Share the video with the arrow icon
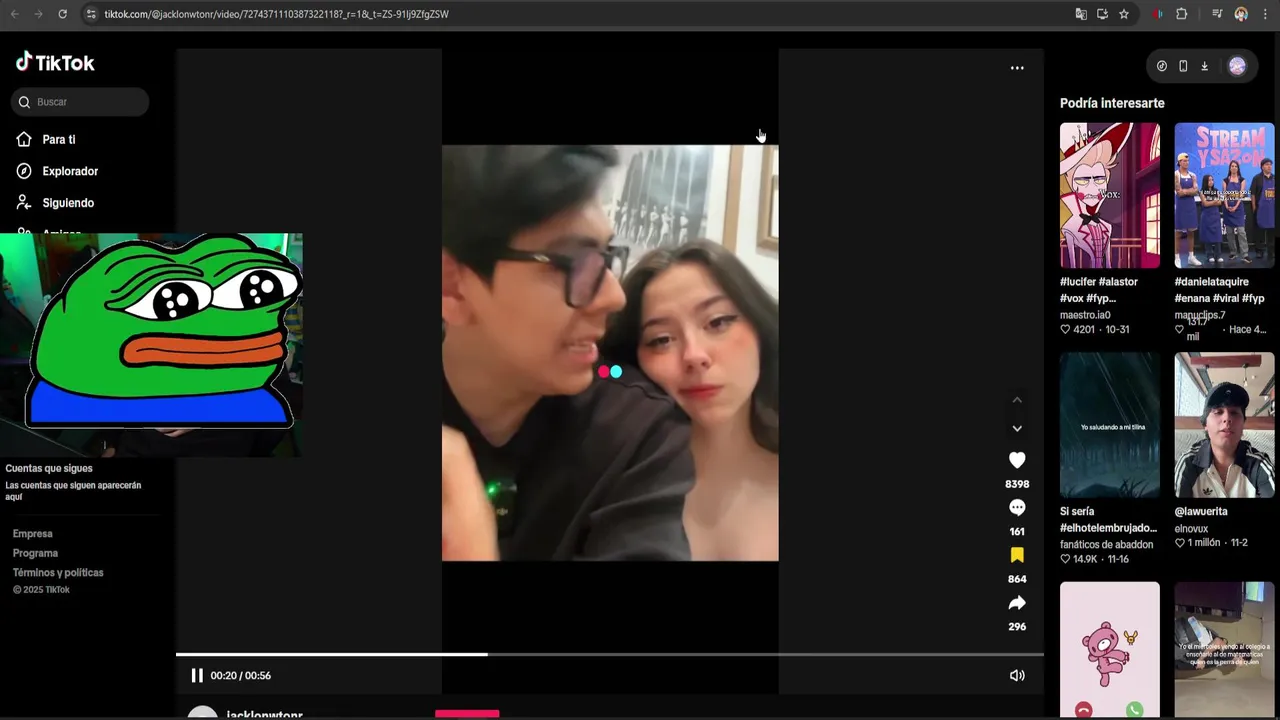The image size is (1280, 720). click(x=1017, y=603)
